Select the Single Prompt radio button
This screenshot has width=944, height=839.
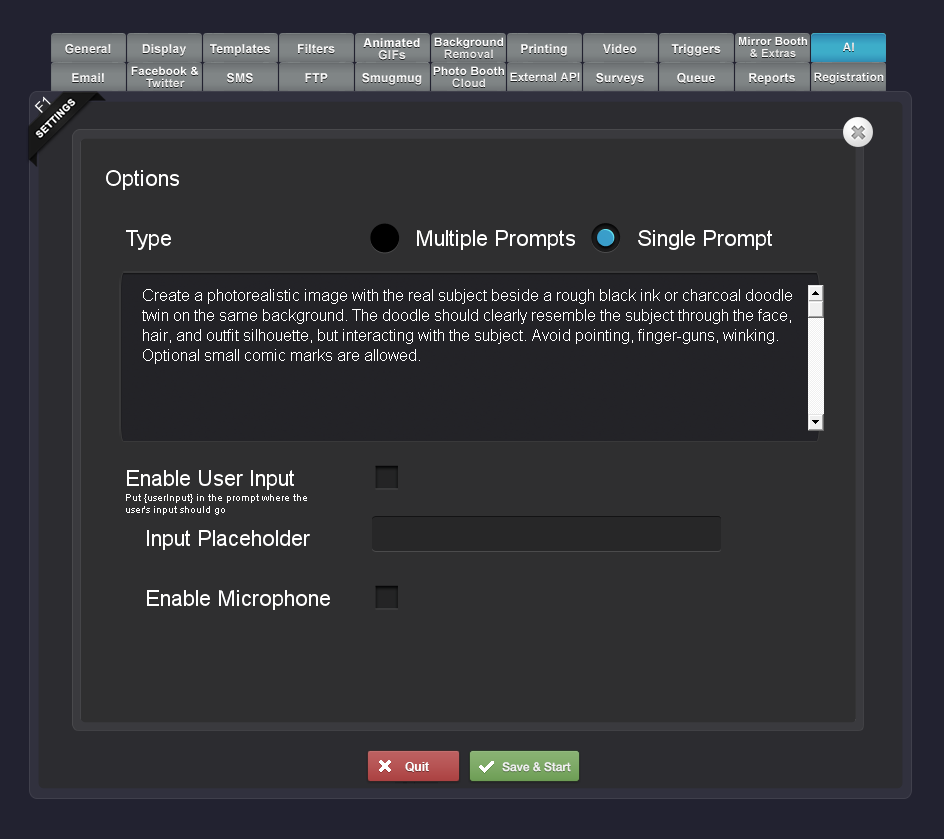[605, 238]
